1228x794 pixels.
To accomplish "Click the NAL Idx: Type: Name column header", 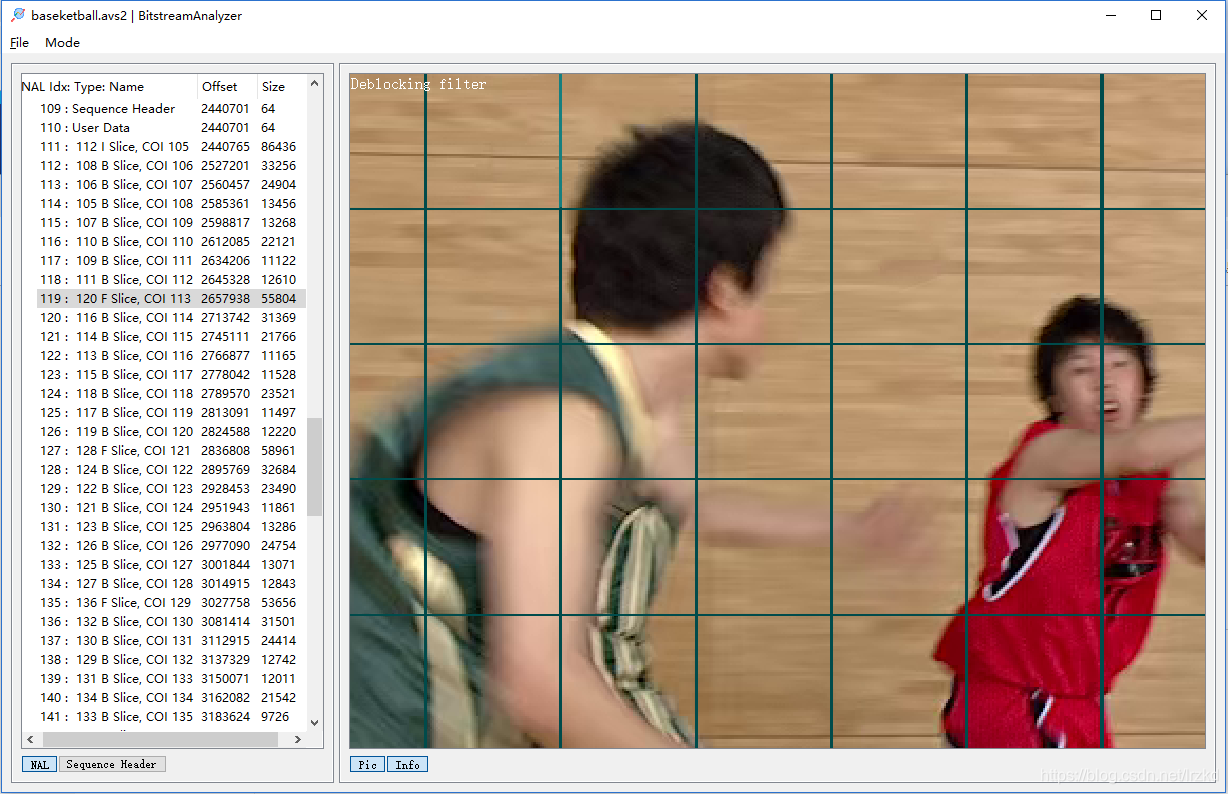I will (x=110, y=86).
